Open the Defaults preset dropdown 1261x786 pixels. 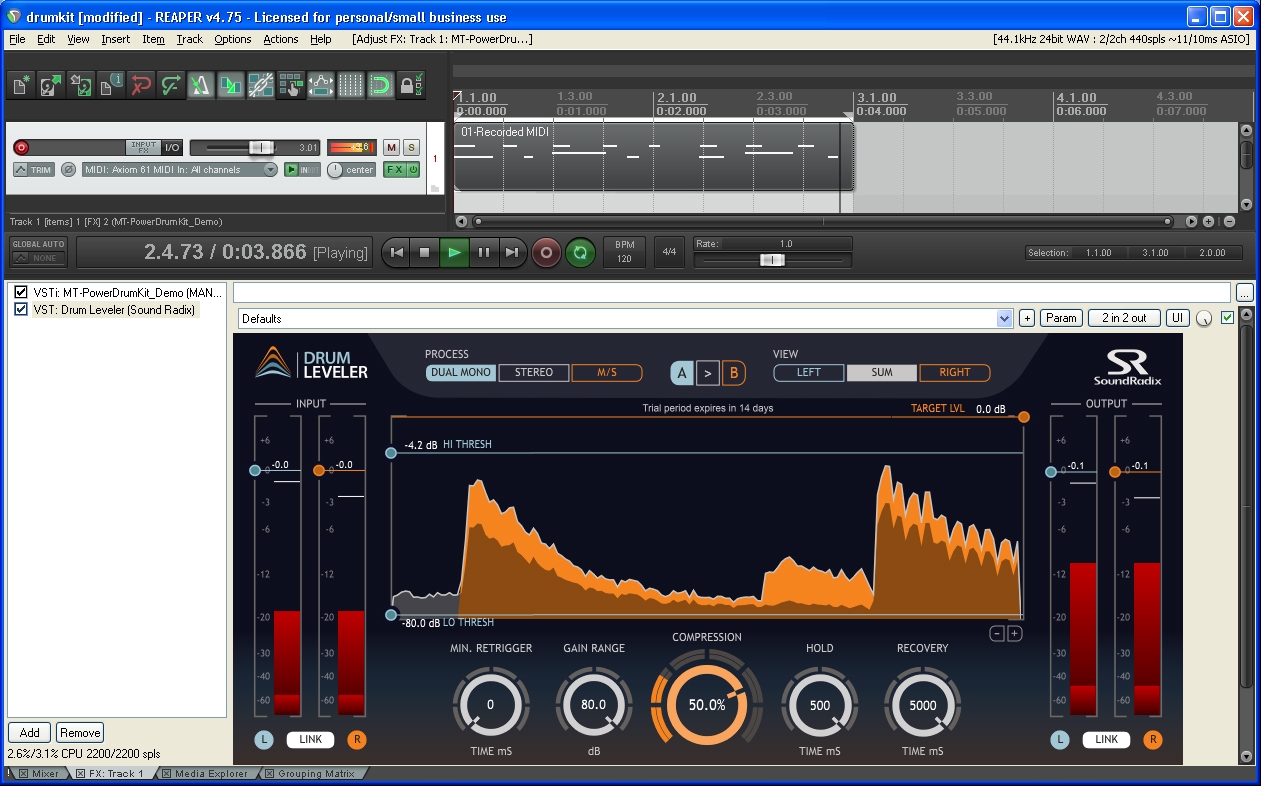tap(1005, 318)
